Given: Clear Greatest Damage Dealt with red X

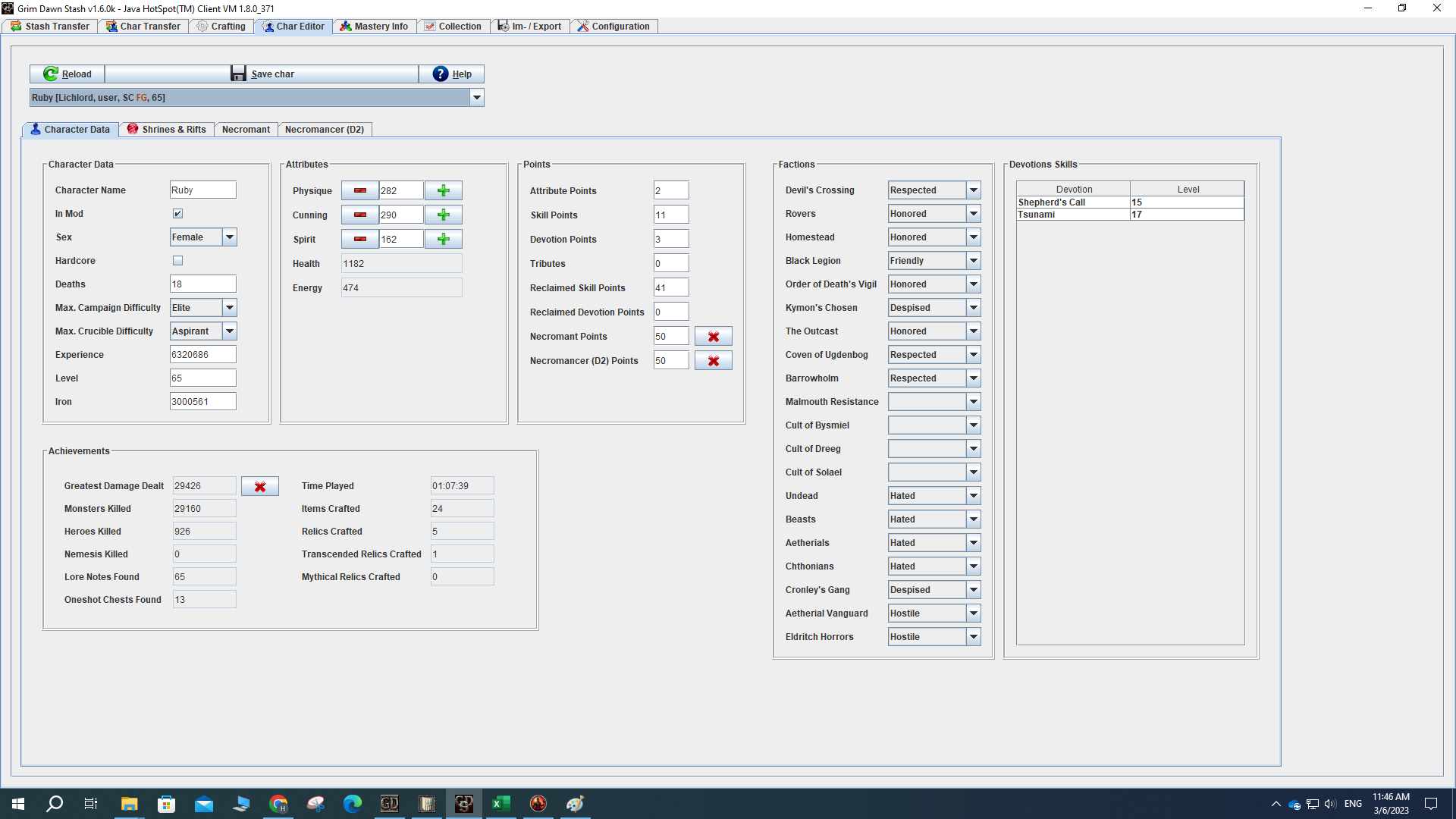Looking at the screenshot, I should pos(260,486).
